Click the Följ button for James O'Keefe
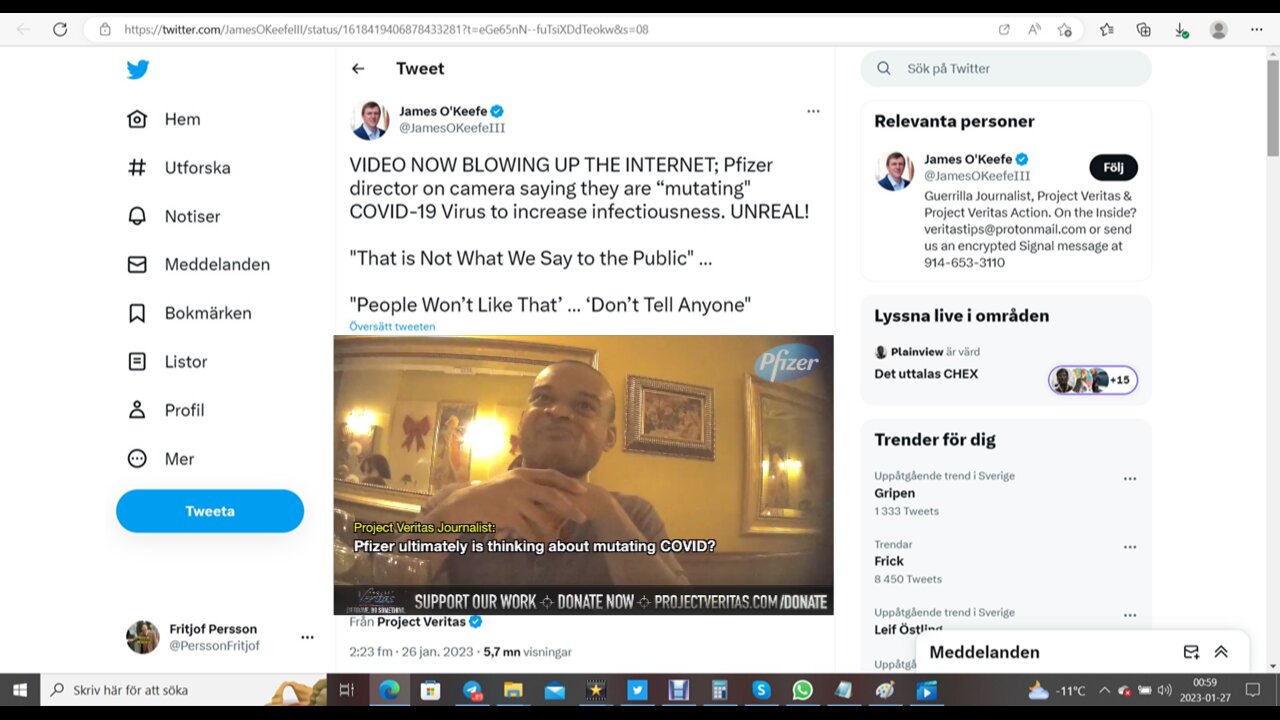 pos(1113,167)
